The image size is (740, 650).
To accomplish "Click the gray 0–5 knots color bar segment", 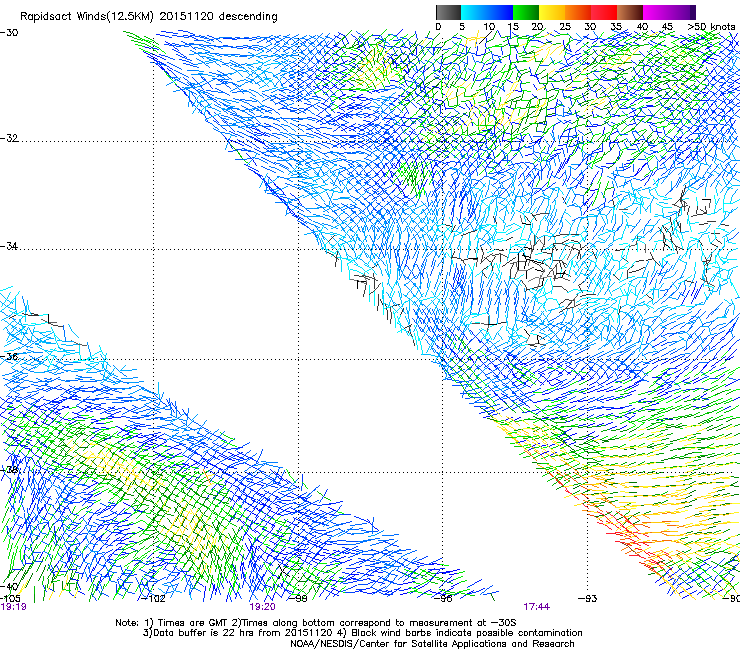I will pos(448,12).
